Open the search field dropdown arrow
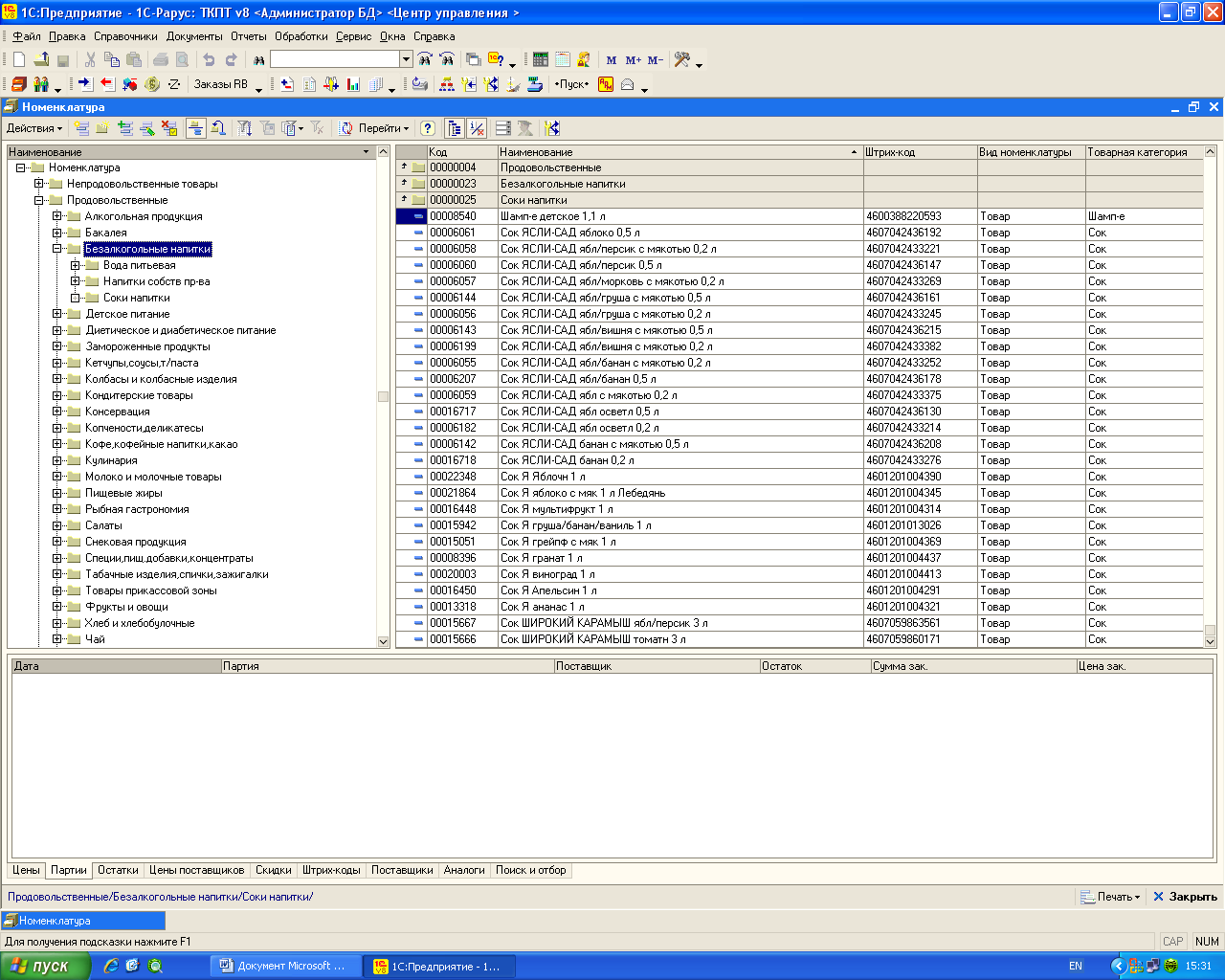The image size is (1225, 980). (x=406, y=59)
